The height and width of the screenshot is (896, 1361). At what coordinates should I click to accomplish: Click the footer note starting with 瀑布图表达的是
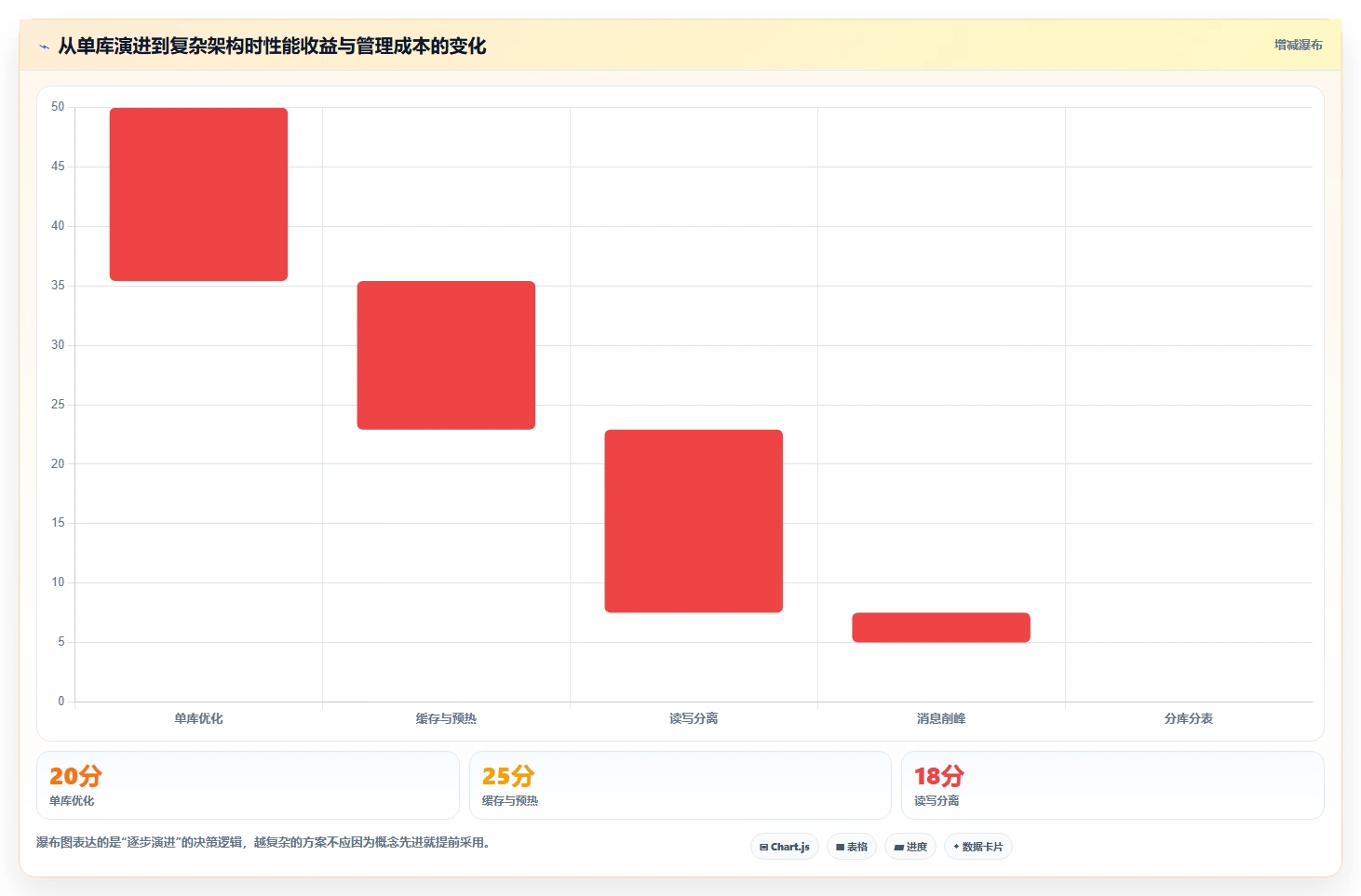[x=263, y=843]
